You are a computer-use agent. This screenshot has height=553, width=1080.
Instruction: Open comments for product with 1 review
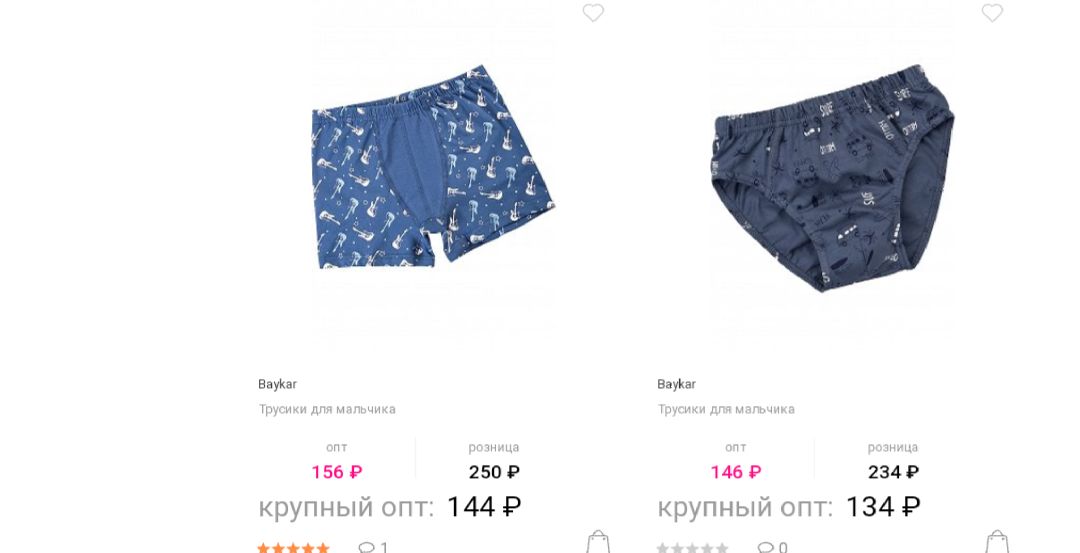point(373,548)
